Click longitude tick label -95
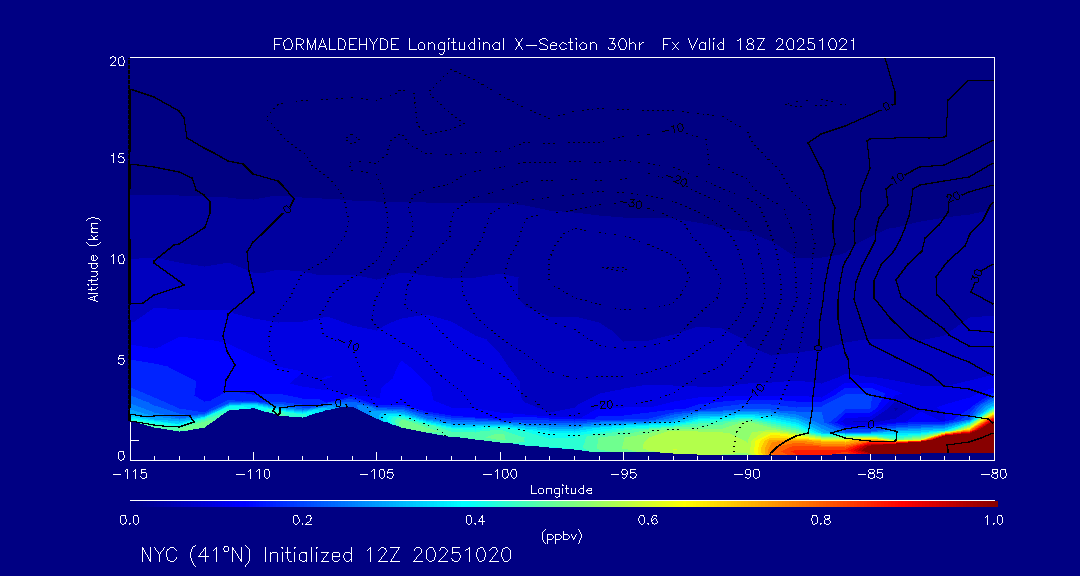This screenshot has width=1080, height=576. (x=623, y=475)
